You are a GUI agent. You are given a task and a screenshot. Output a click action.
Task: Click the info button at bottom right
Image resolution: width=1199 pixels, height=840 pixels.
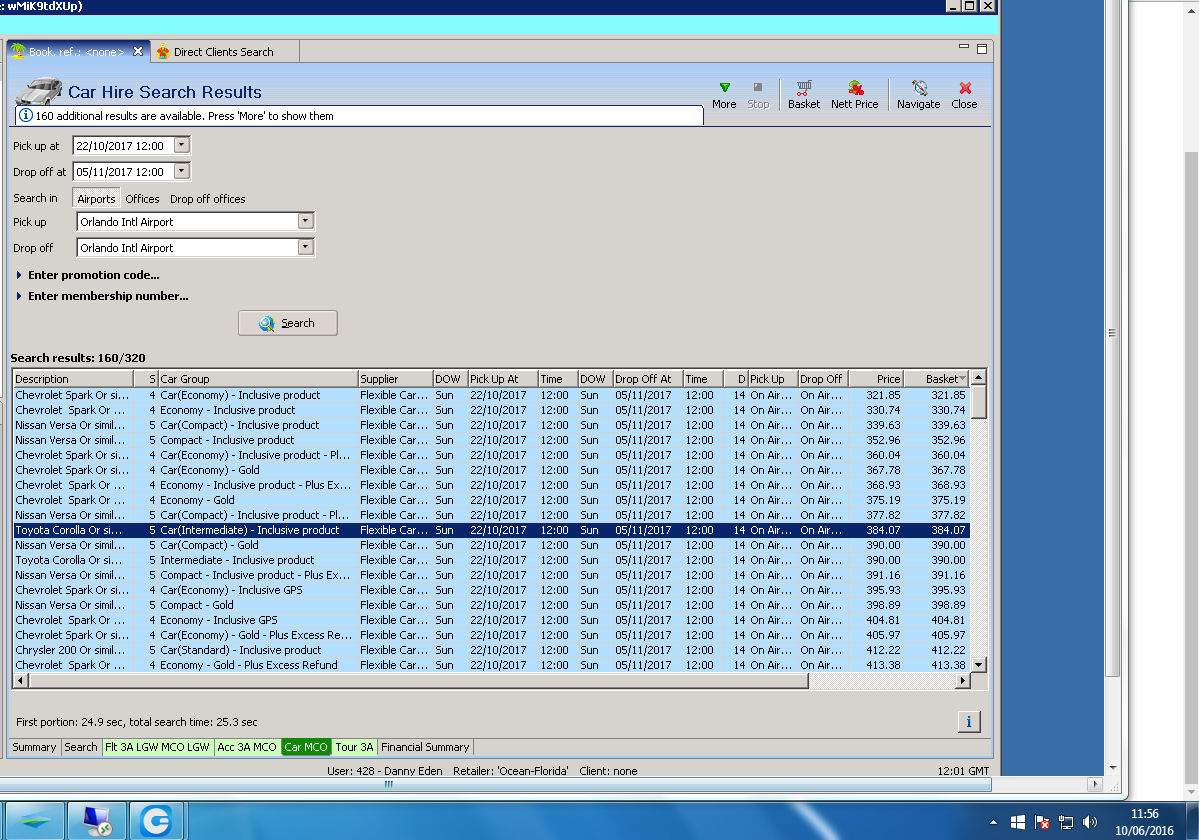point(969,722)
